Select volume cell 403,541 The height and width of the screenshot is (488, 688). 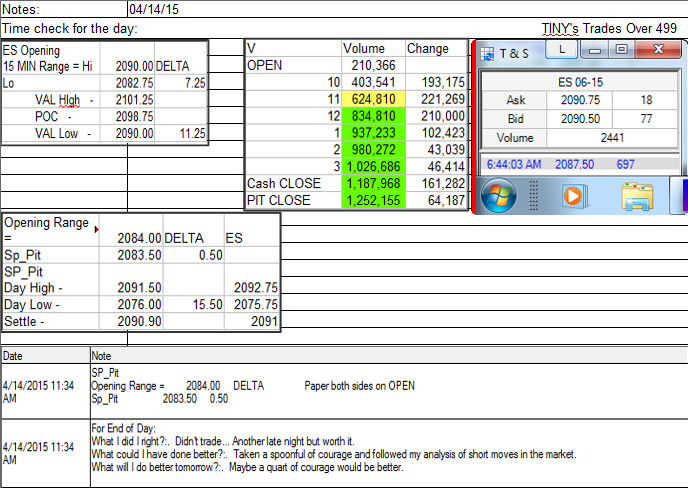(373, 82)
